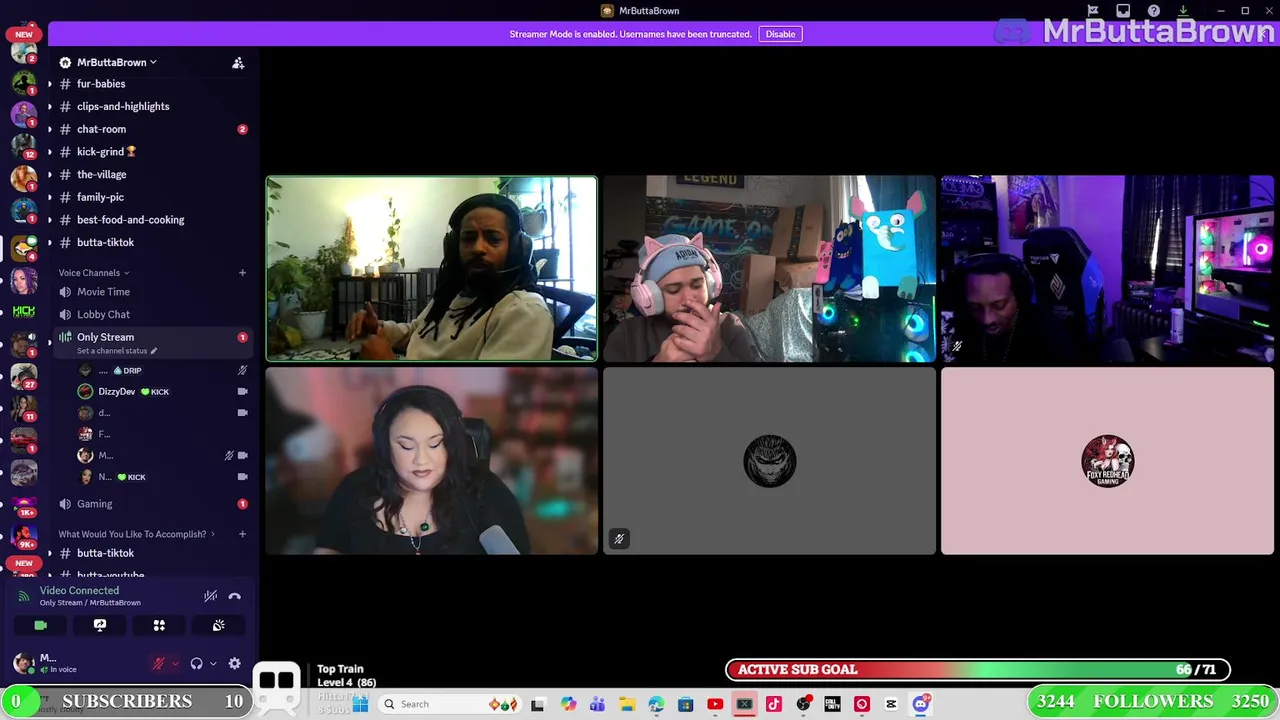Expand the clips-and-highlights channel arrow
The width and height of the screenshot is (1280, 720).
coord(49,107)
